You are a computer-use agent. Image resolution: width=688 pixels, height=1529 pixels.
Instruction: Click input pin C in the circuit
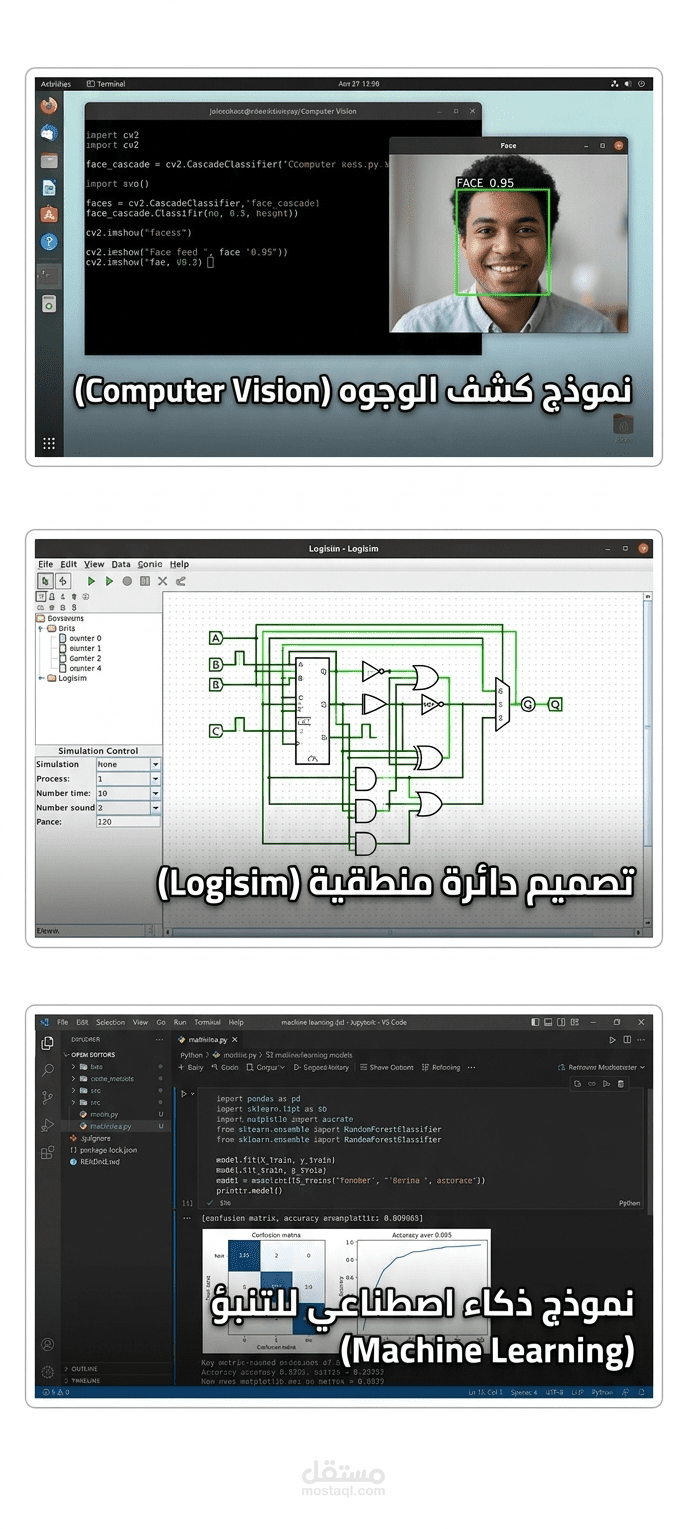click(216, 731)
